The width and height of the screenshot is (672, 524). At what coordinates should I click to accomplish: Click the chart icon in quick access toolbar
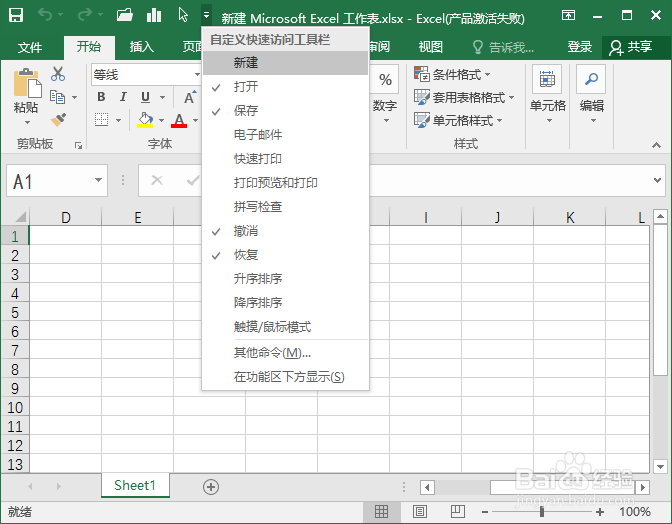tap(154, 15)
